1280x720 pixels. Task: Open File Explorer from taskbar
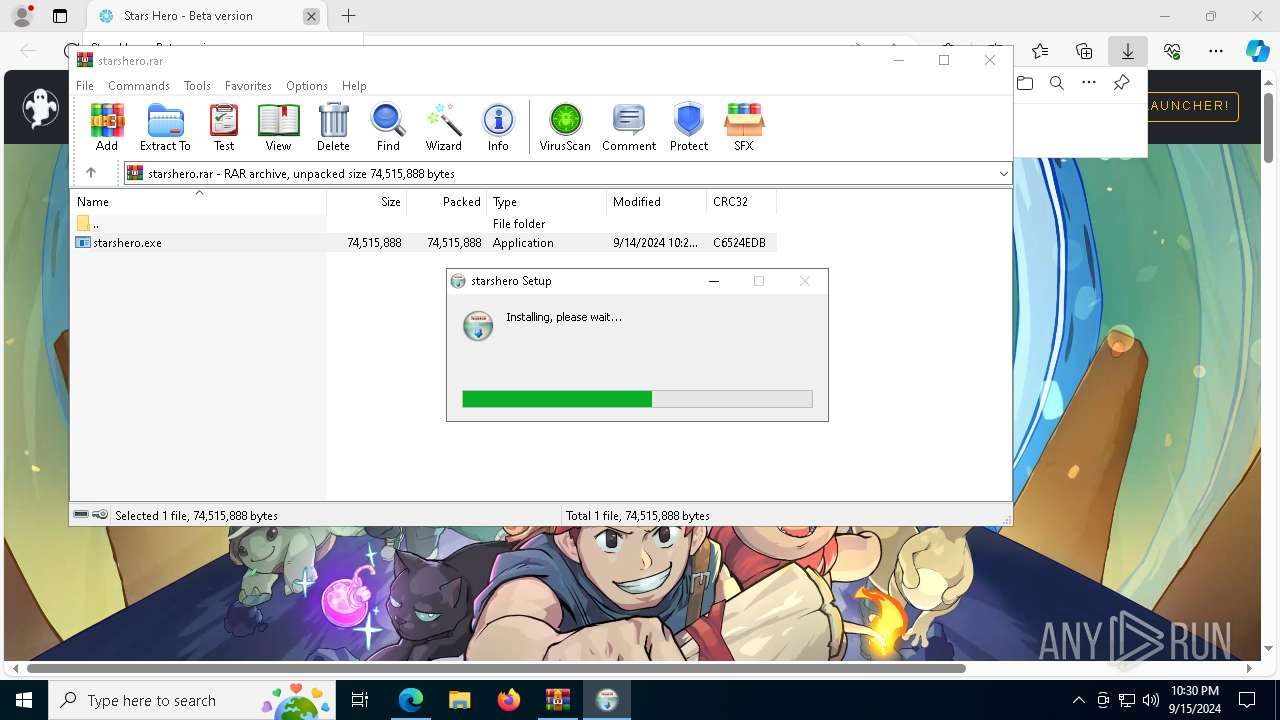[x=460, y=700]
